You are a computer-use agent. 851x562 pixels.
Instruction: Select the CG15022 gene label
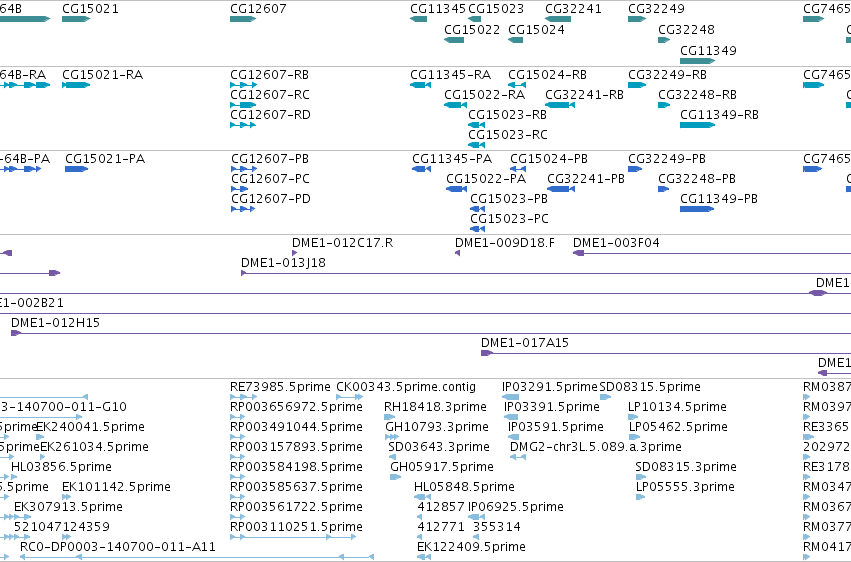[x=472, y=29]
